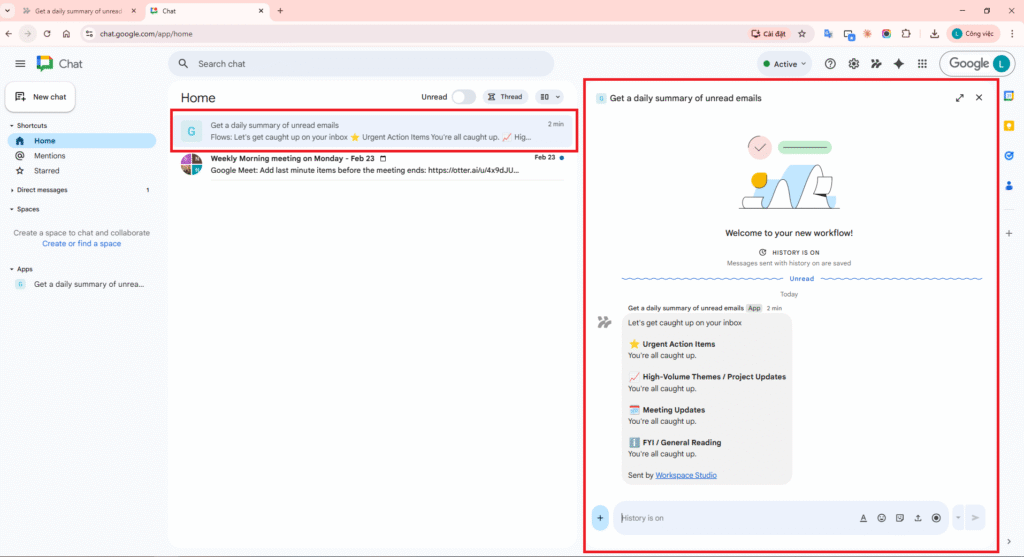Click the Search chat field
The height and width of the screenshot is (557, 1024).
[x=360, y=64]
